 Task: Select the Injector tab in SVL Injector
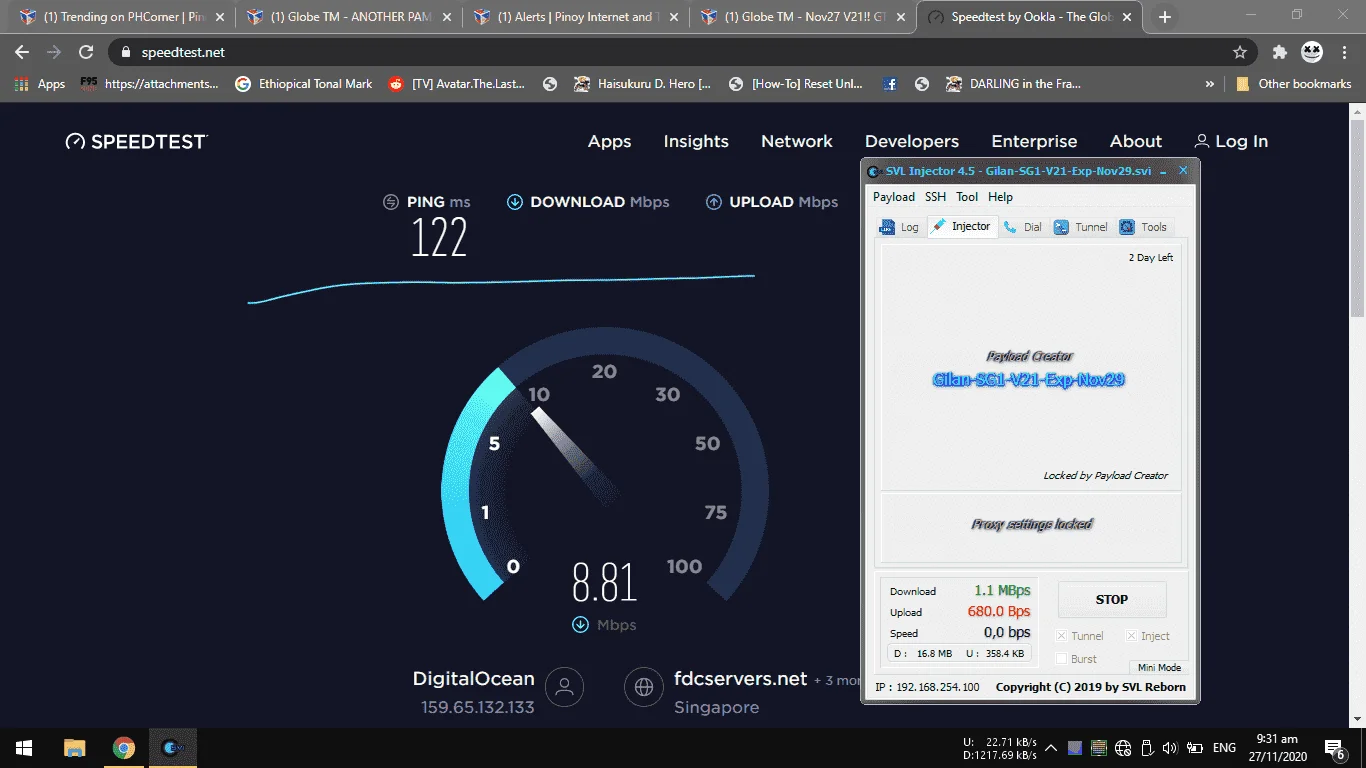[x=961, y=226]
